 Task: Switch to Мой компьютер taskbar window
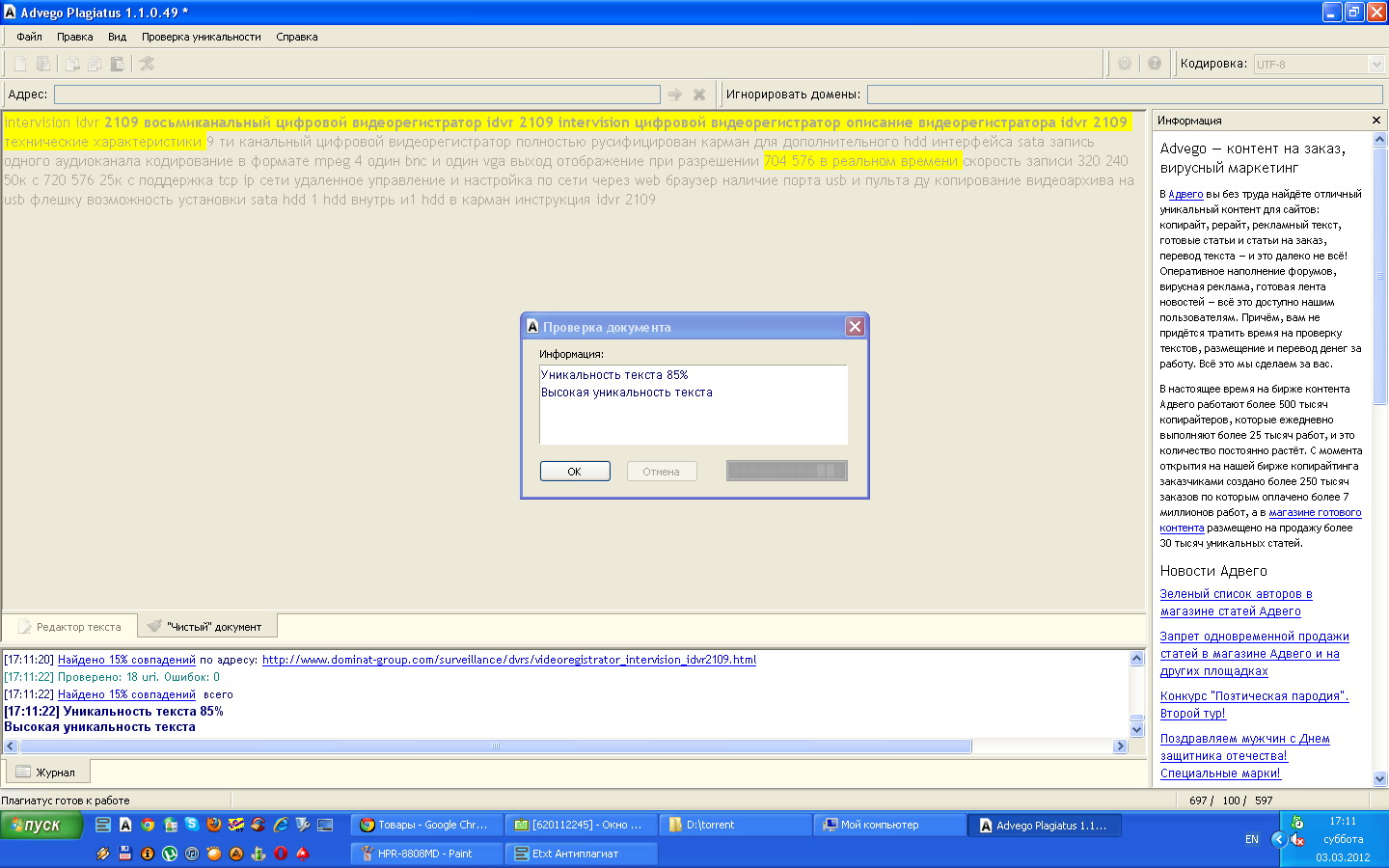[890, 825]
